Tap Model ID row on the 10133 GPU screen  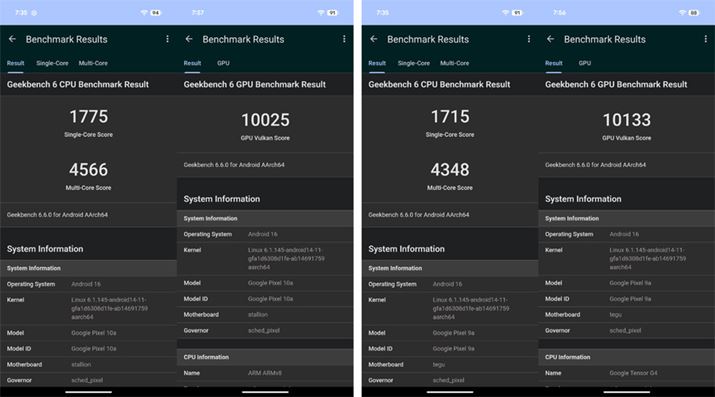click(x=627, y=299)
